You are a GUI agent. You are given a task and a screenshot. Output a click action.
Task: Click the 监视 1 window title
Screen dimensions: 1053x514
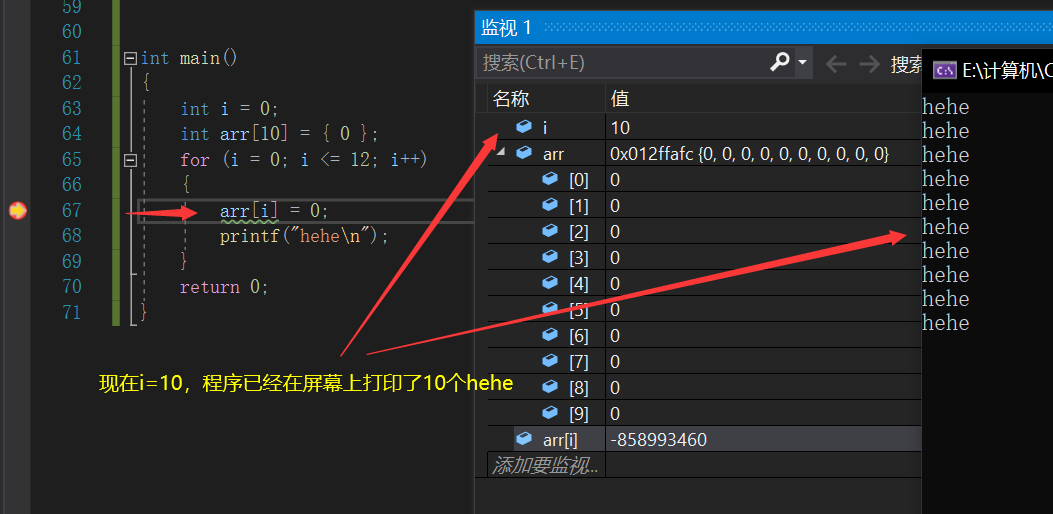506,28
